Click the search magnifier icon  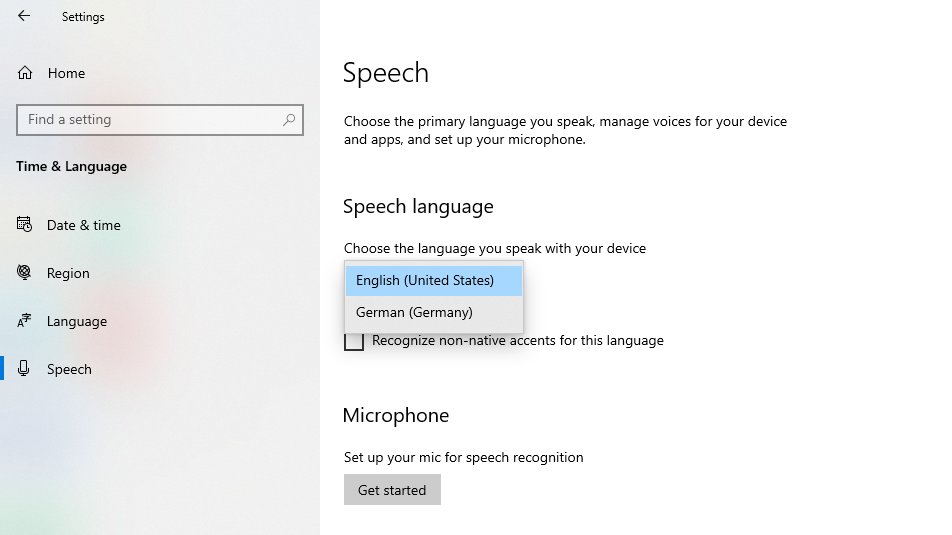click(x=289, y=120)
